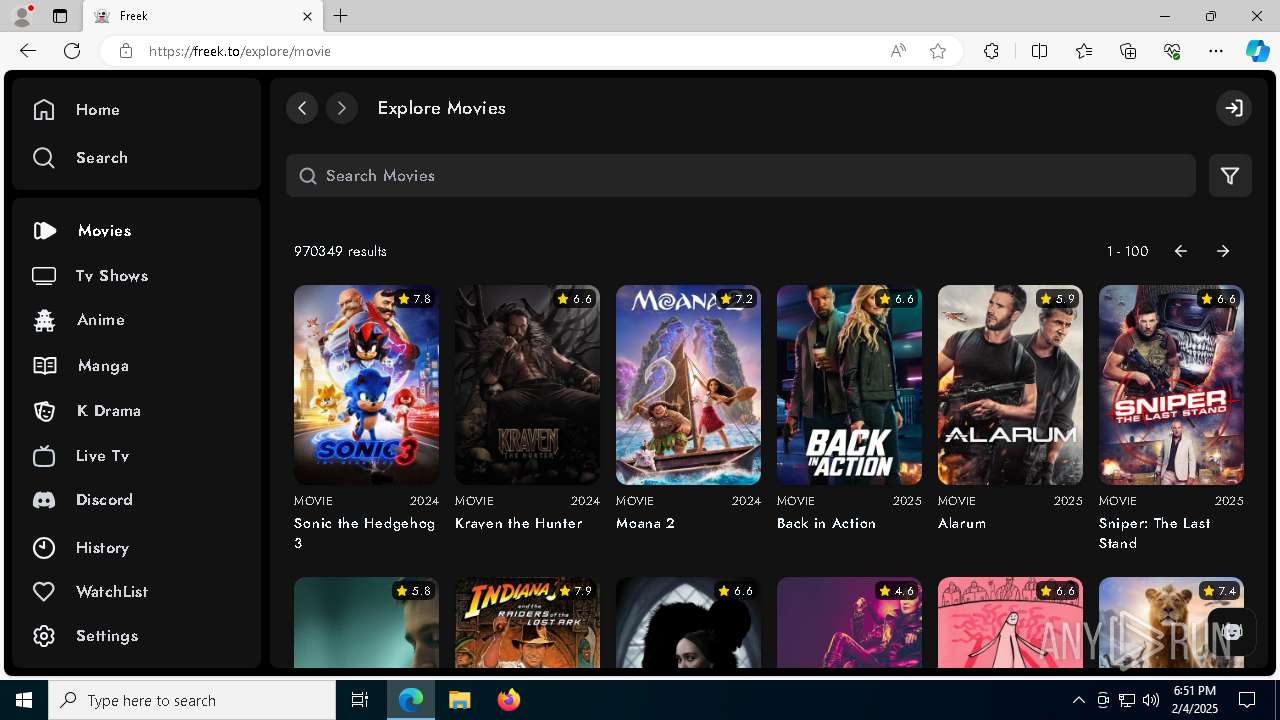Open the Live Tv section

81,456
